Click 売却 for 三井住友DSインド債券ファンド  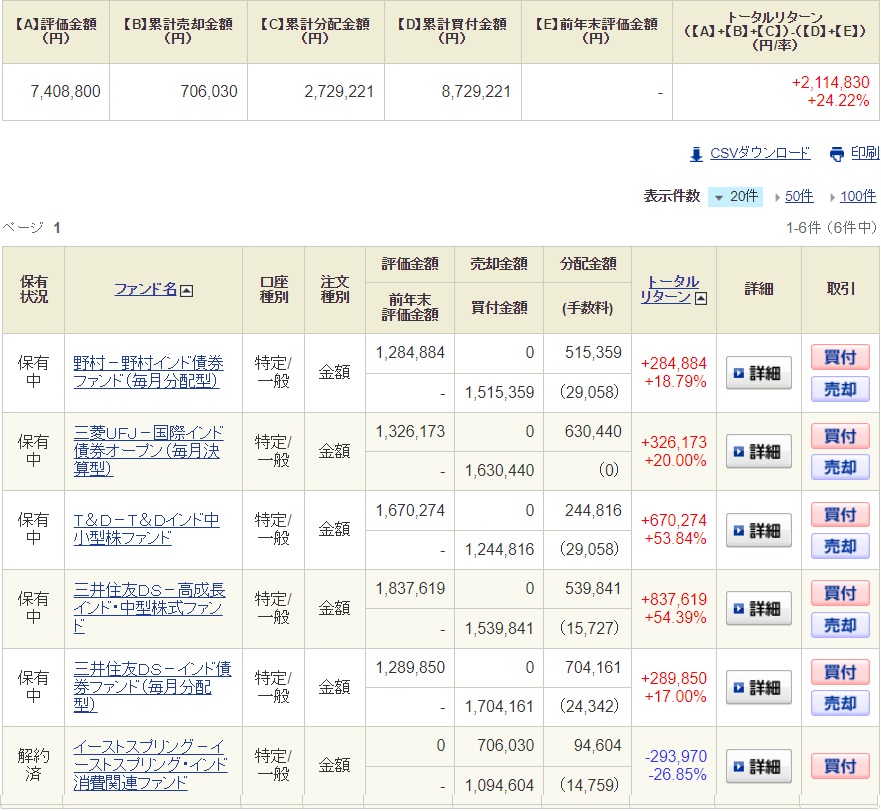pyautogui.click(x=840, y=703)
